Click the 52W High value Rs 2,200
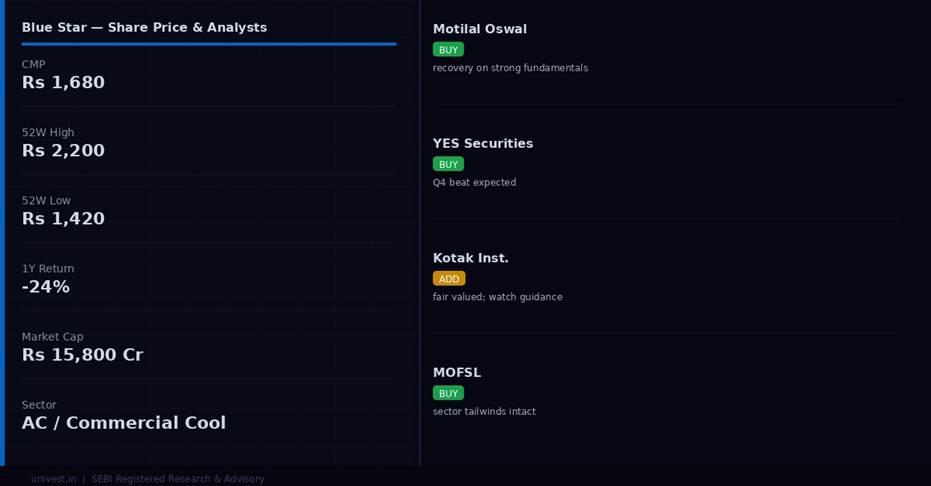 point(63,151)
